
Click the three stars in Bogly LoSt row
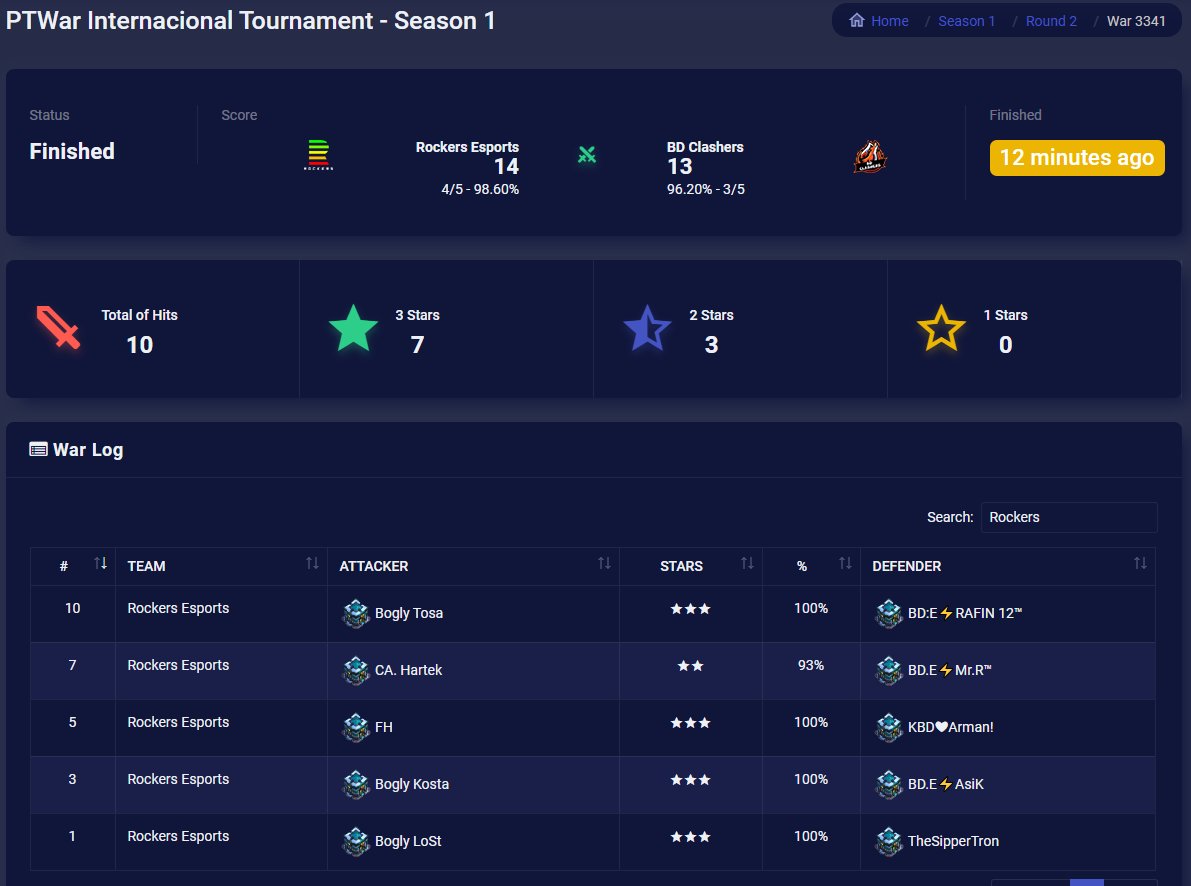click(690, 837)
